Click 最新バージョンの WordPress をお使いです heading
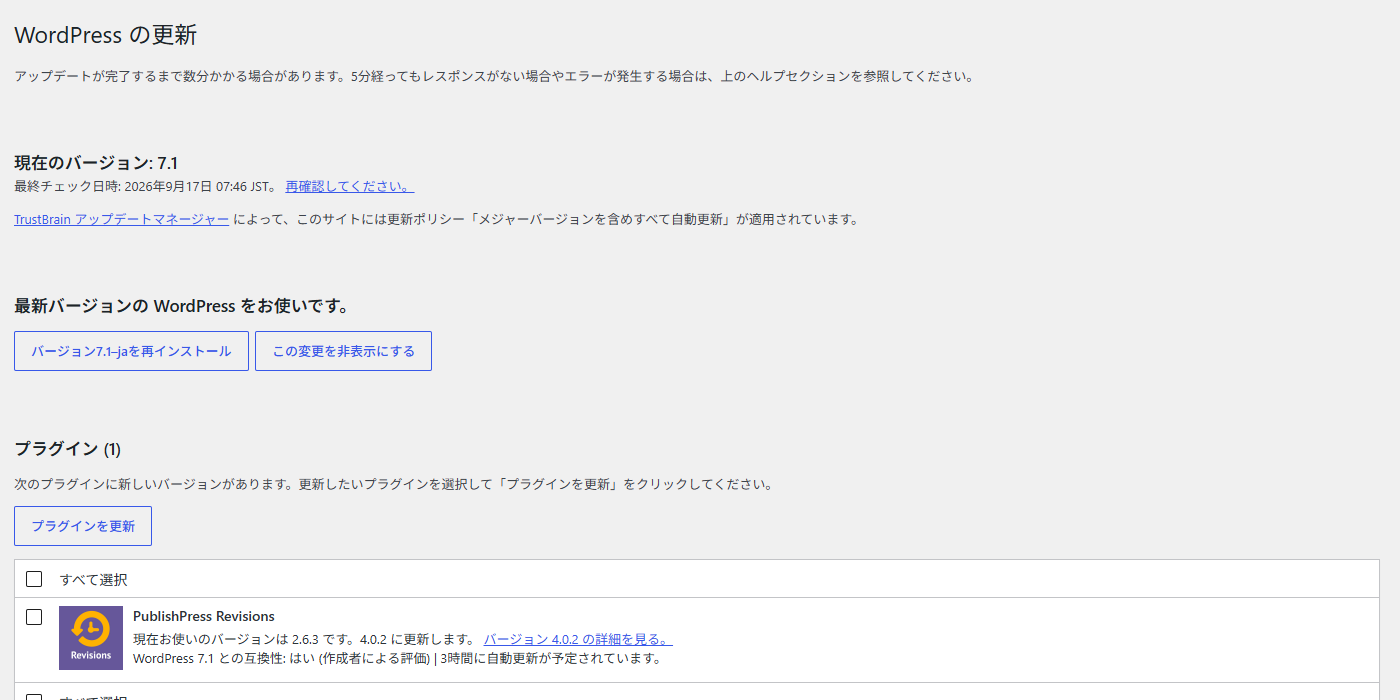The image size is (1400, 700). (x=181, y=306)
